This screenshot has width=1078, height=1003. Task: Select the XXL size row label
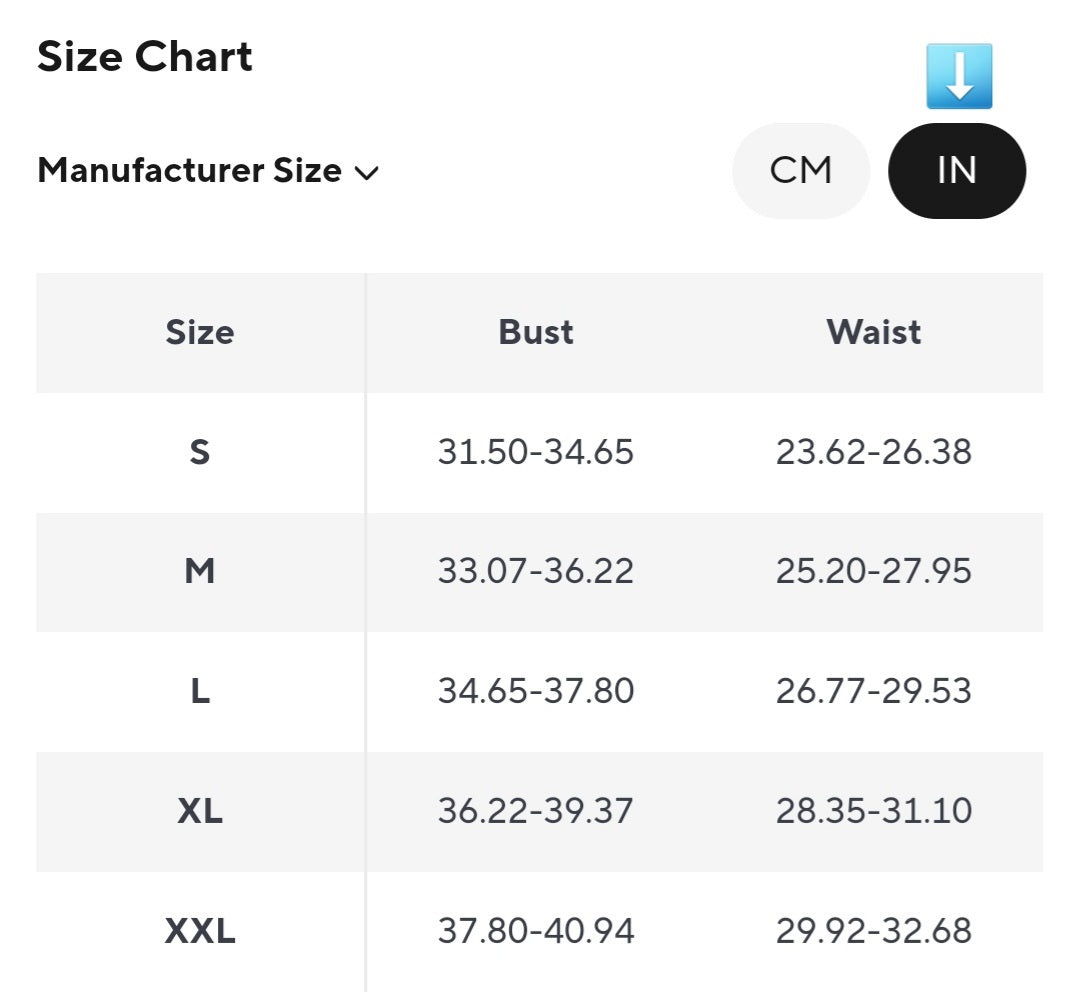click(200, 931)
